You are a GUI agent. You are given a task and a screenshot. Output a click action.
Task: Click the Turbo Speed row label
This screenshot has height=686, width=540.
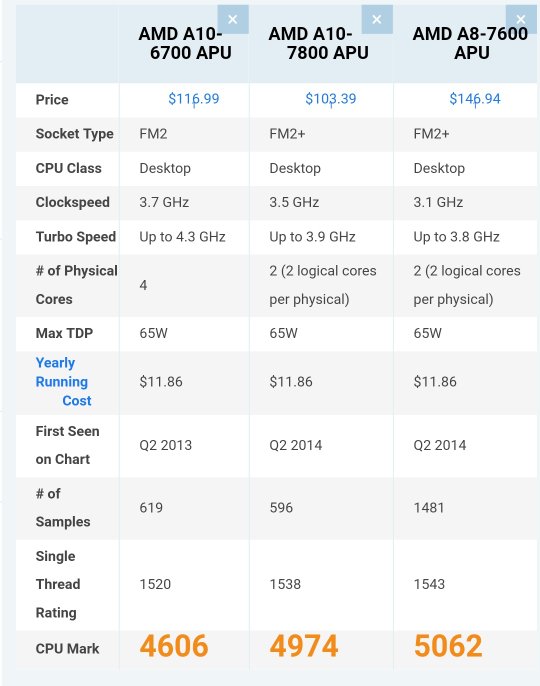point(76,237)
